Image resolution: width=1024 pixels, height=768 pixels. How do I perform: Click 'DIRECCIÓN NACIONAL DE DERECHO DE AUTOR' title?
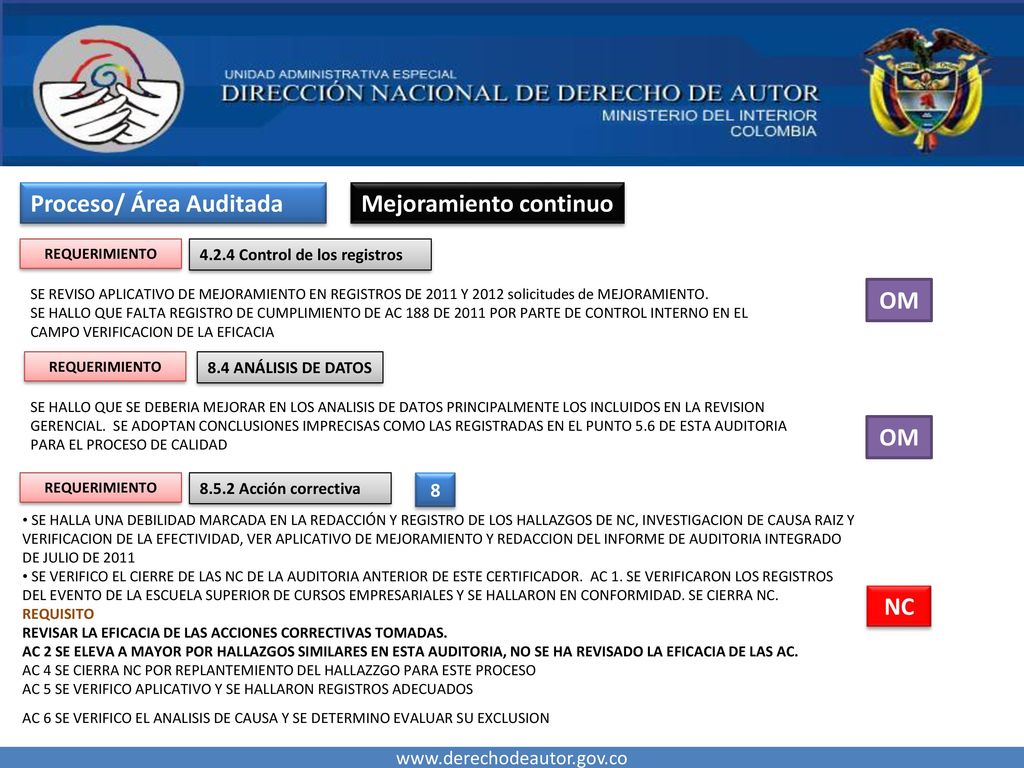point(520,93)
